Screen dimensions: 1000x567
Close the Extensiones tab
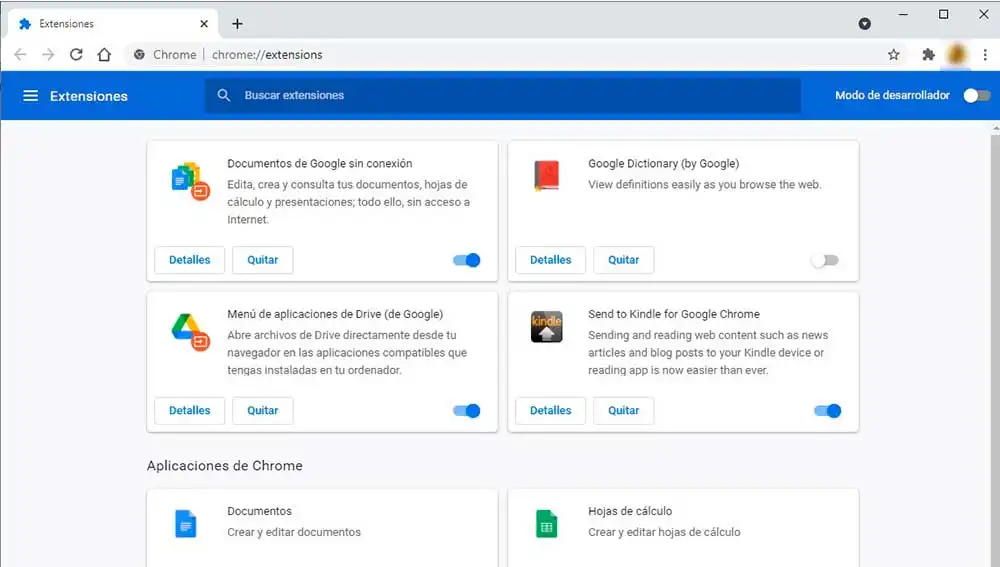204,24
